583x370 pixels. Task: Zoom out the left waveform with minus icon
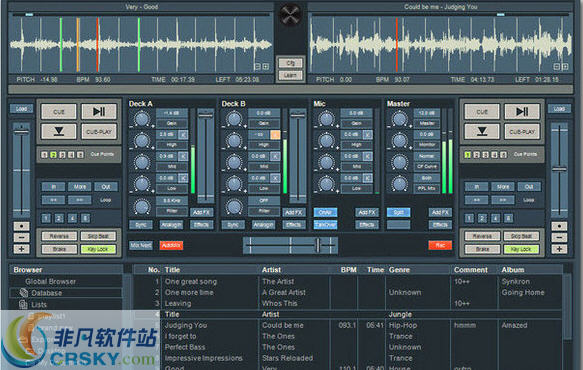pos(257,67)
